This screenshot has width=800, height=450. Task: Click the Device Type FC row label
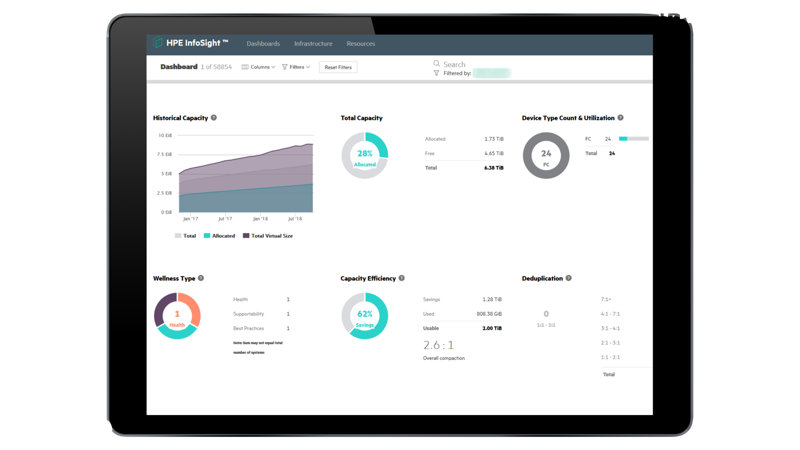coord(588,139)
